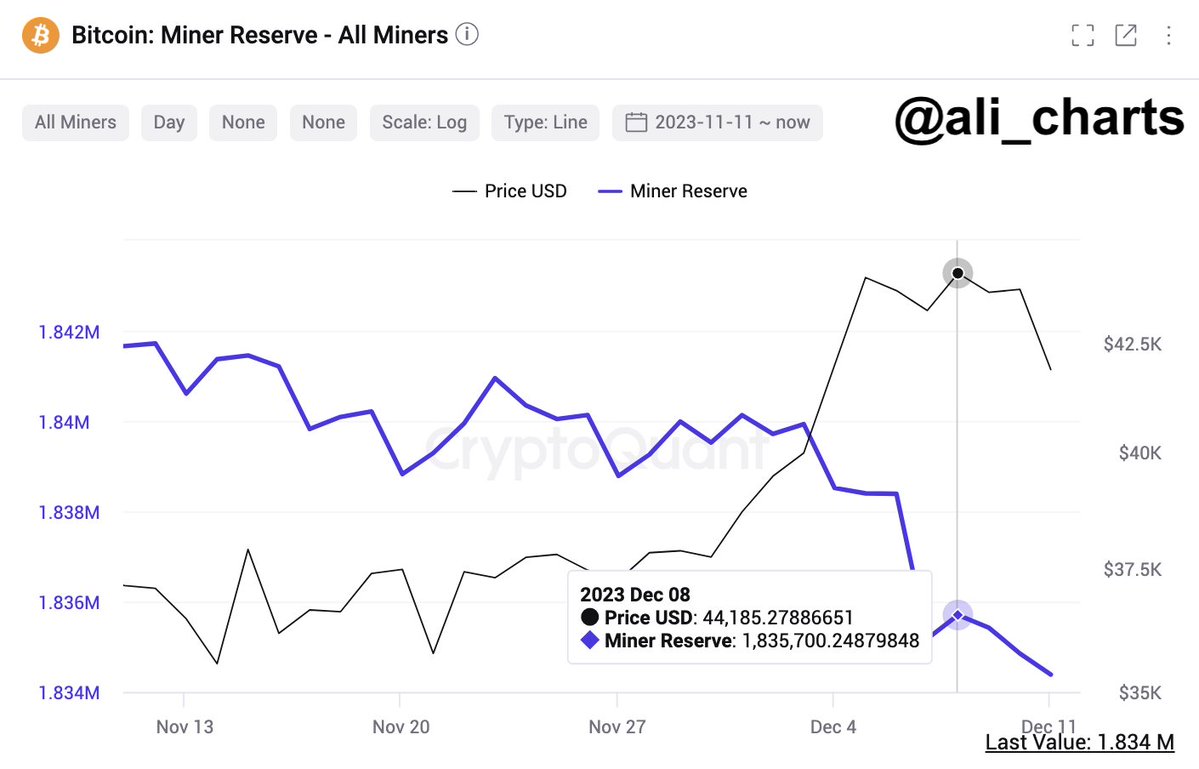Open the Day interval dropdown
This screenshot has width=1199, height=769.
pos(169,122)
